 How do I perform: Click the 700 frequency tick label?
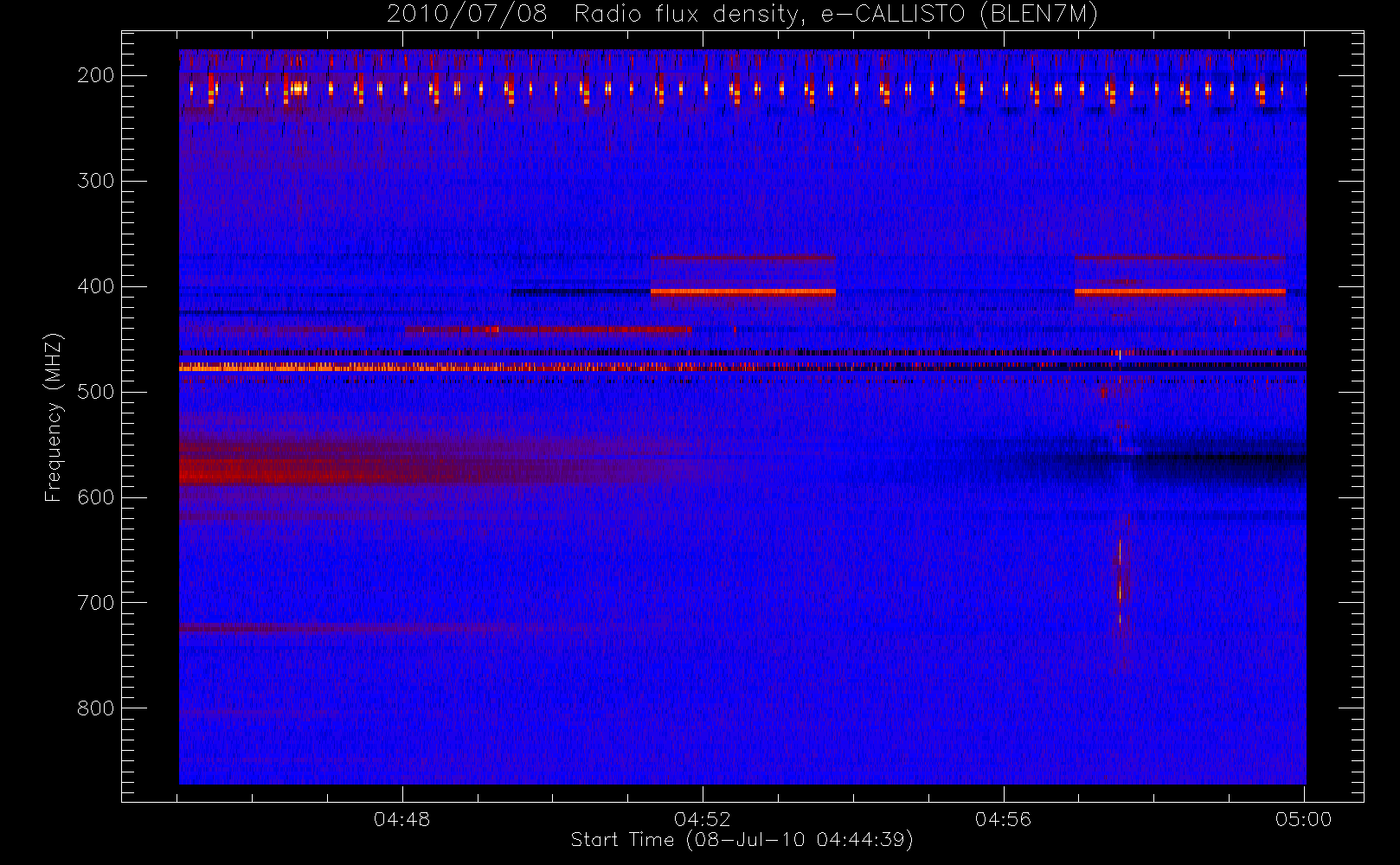pyautogui.click(x=96, y=603)
